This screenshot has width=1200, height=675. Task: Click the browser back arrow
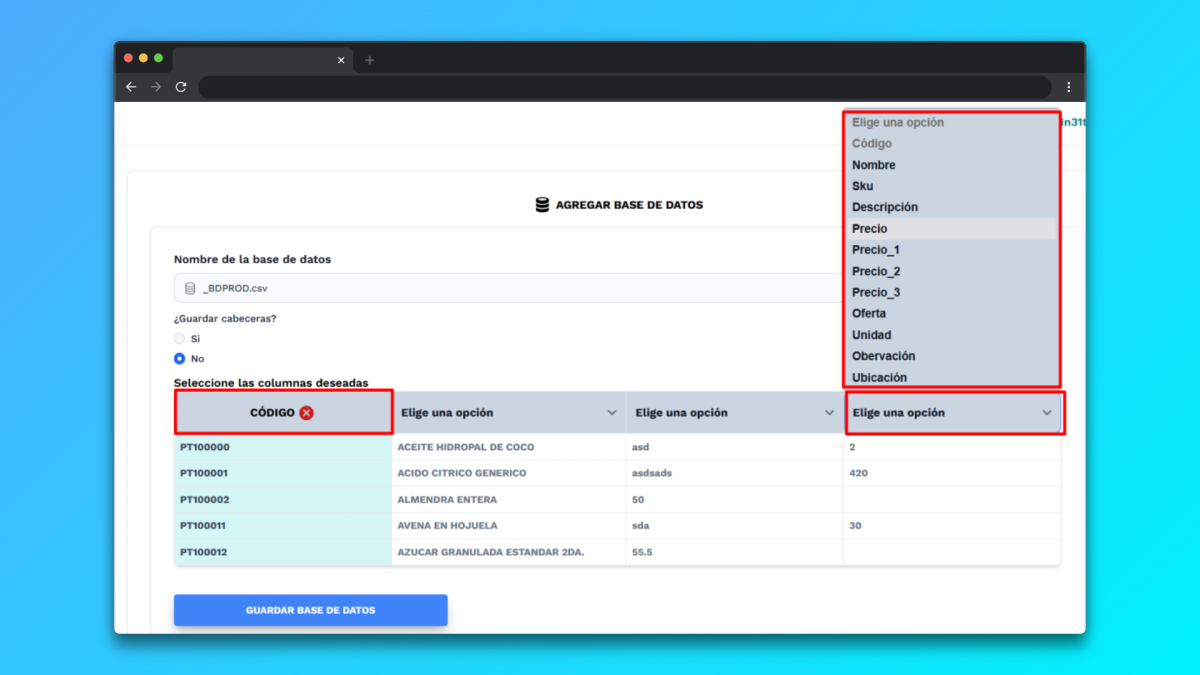point(131,87)
